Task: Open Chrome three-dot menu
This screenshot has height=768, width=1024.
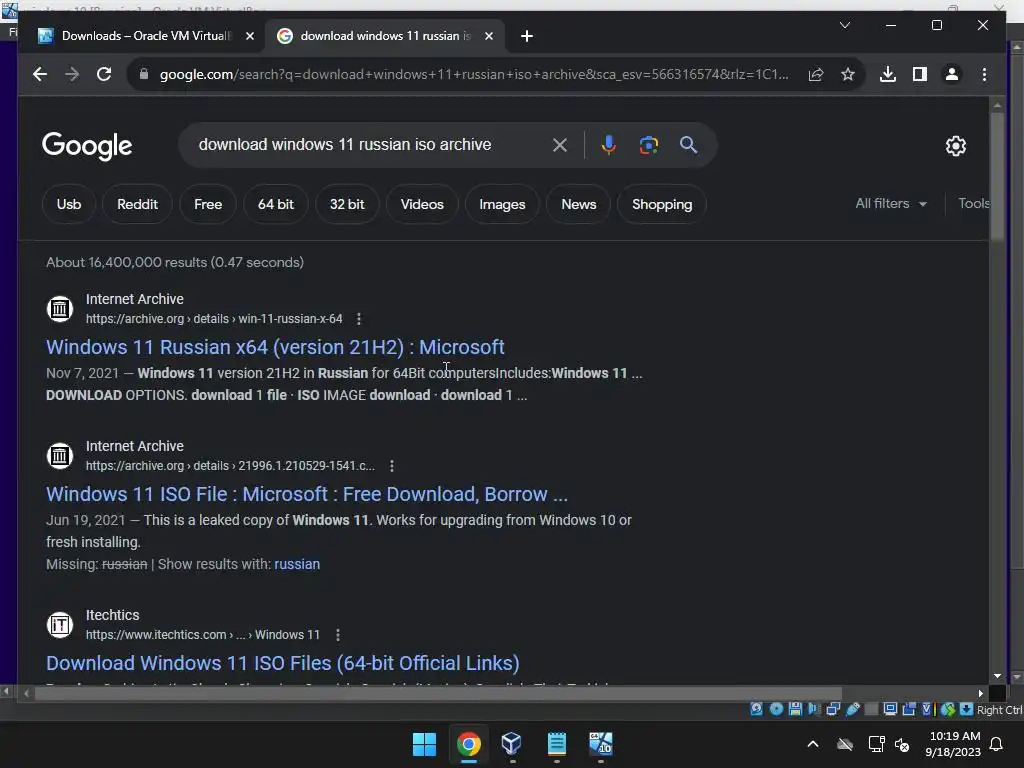Action: tap(984, 74)
